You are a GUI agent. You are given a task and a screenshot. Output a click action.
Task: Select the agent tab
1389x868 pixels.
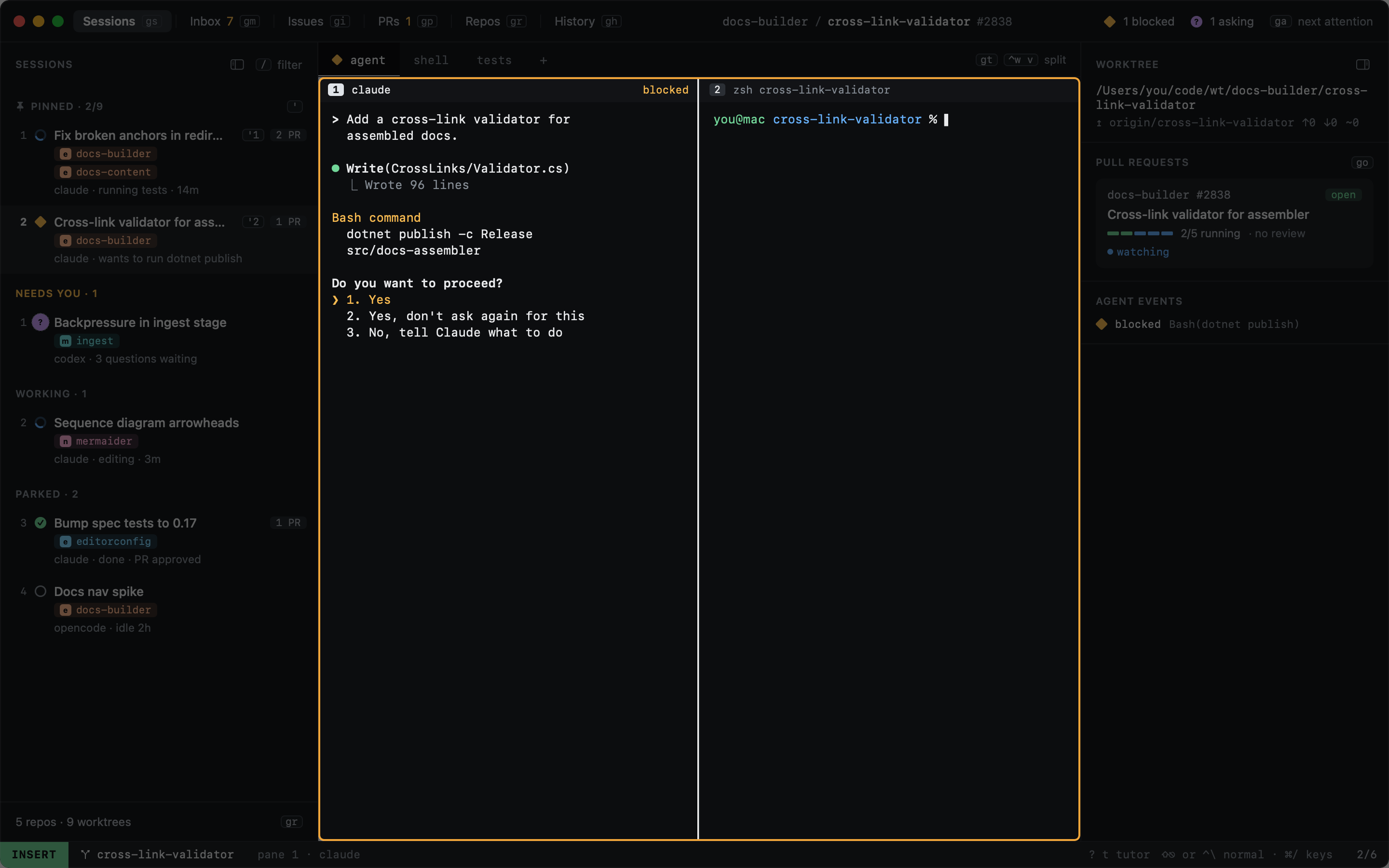(359, 60)
